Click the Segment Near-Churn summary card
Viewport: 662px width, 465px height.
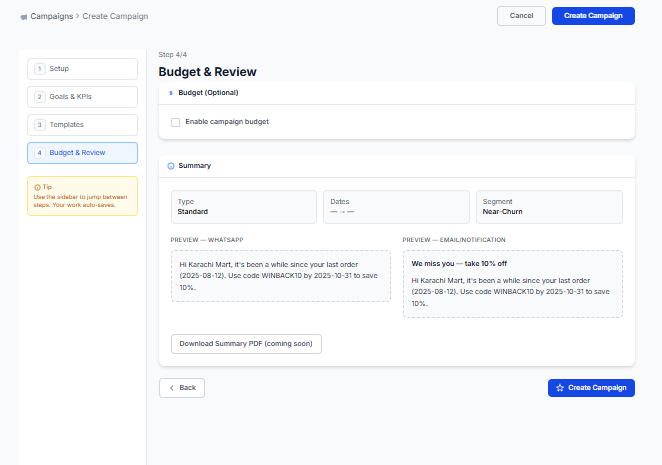click(x=549, y=207)
